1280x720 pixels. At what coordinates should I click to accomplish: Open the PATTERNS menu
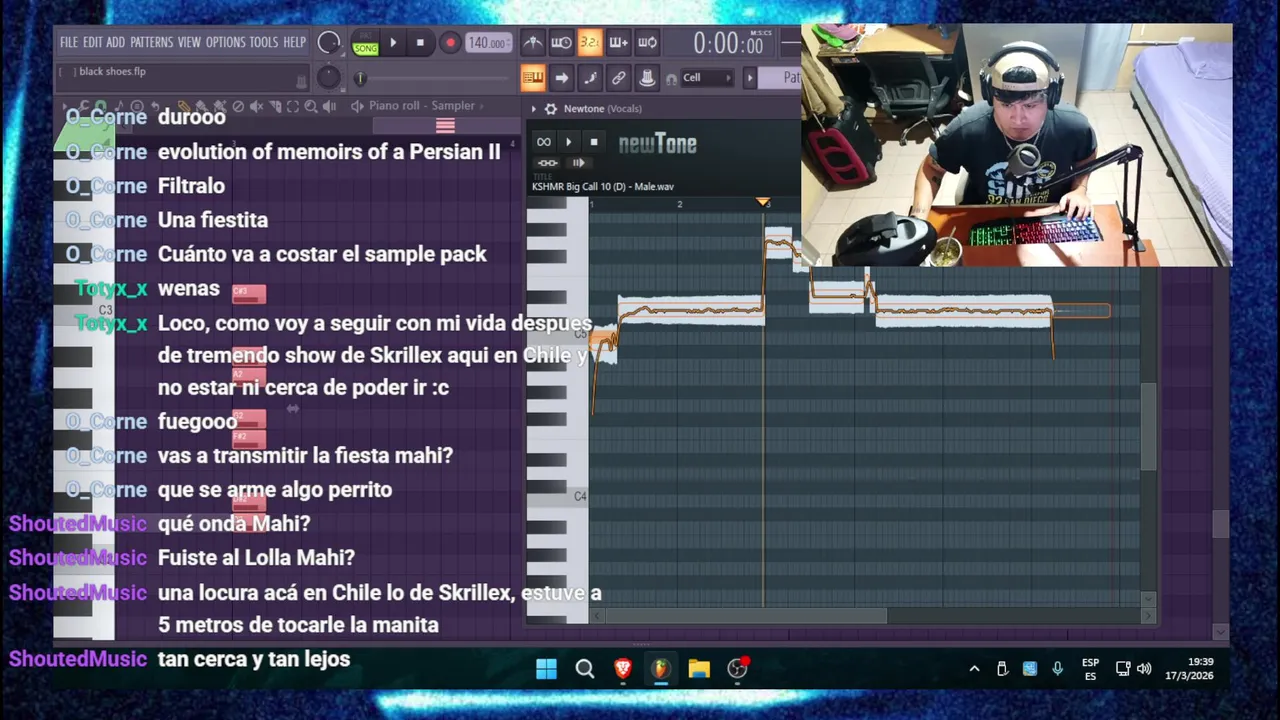[152, 43]
